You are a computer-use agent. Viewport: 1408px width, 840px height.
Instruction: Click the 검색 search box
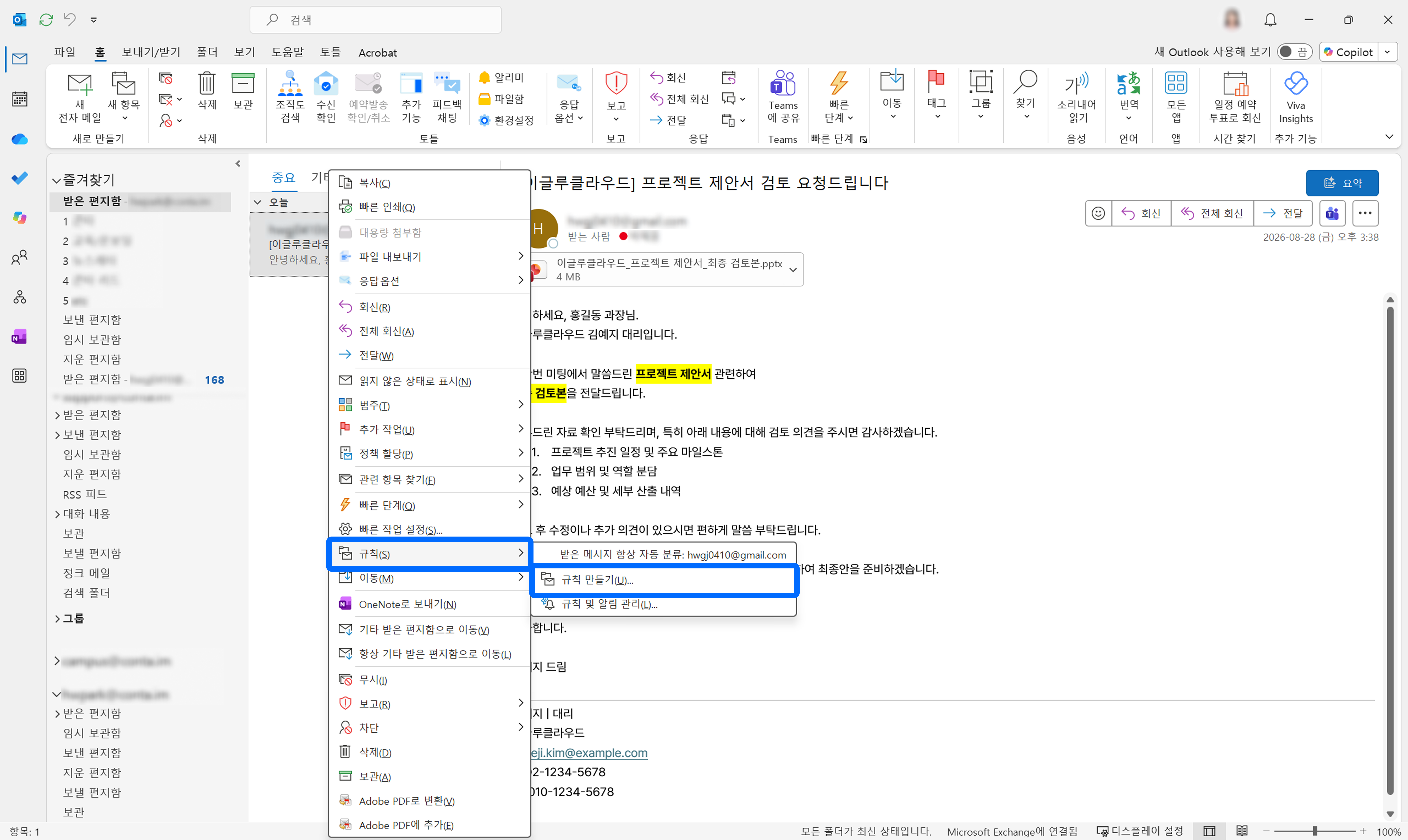[x=375, y=20]
